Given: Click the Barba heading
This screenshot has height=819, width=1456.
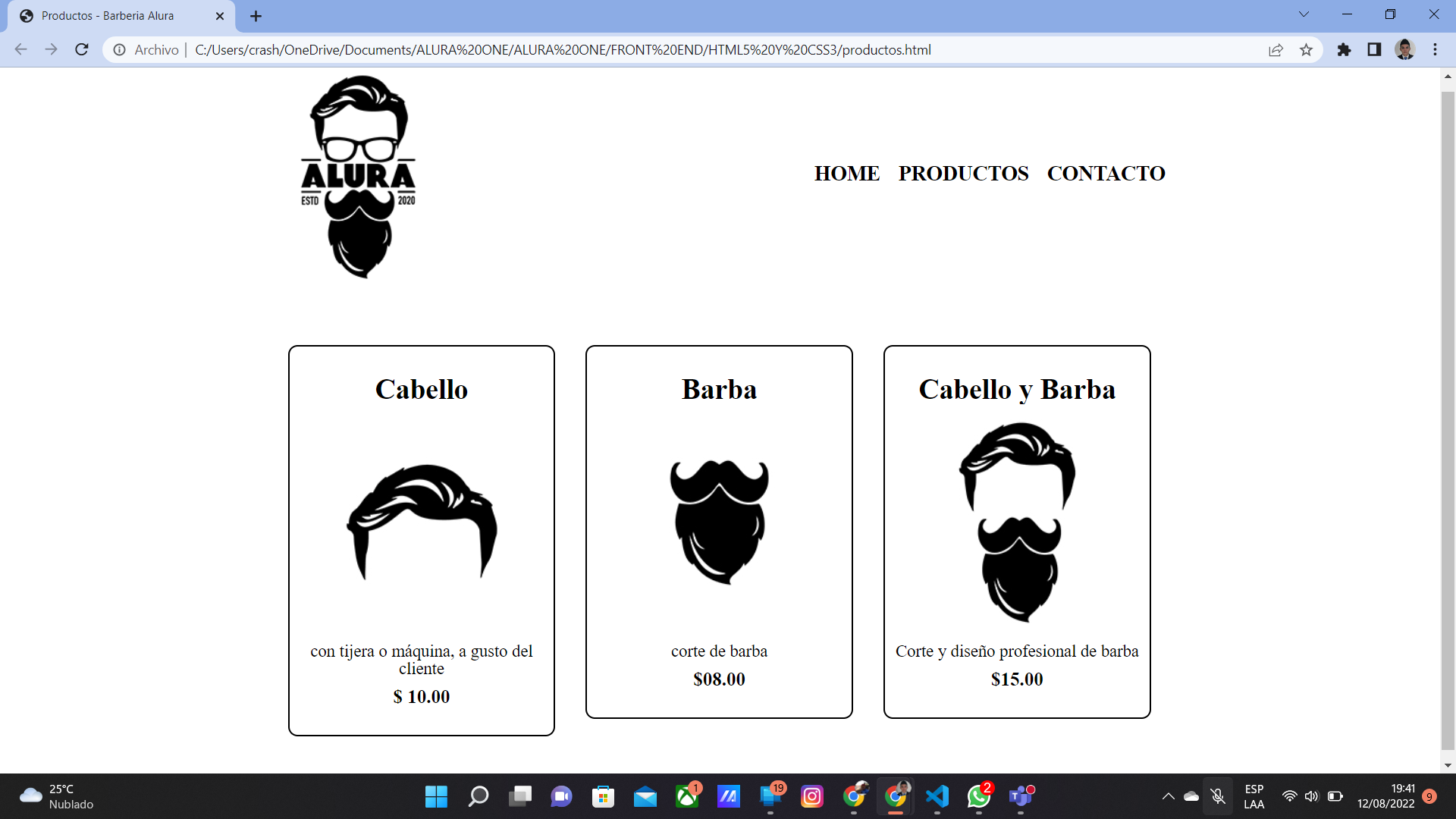Looking at the screenshot, I should coord(719,389).
